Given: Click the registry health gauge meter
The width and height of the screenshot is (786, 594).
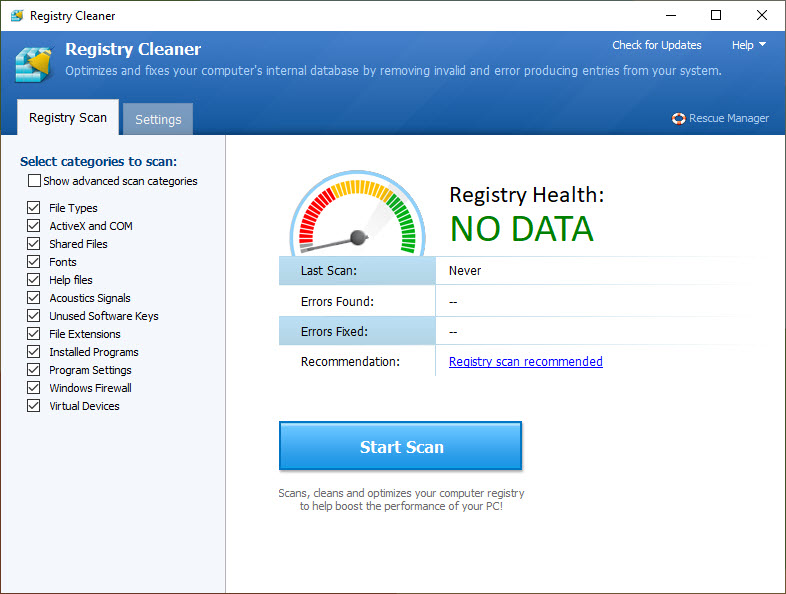Looking at the screenshot, I should (357, 213).
